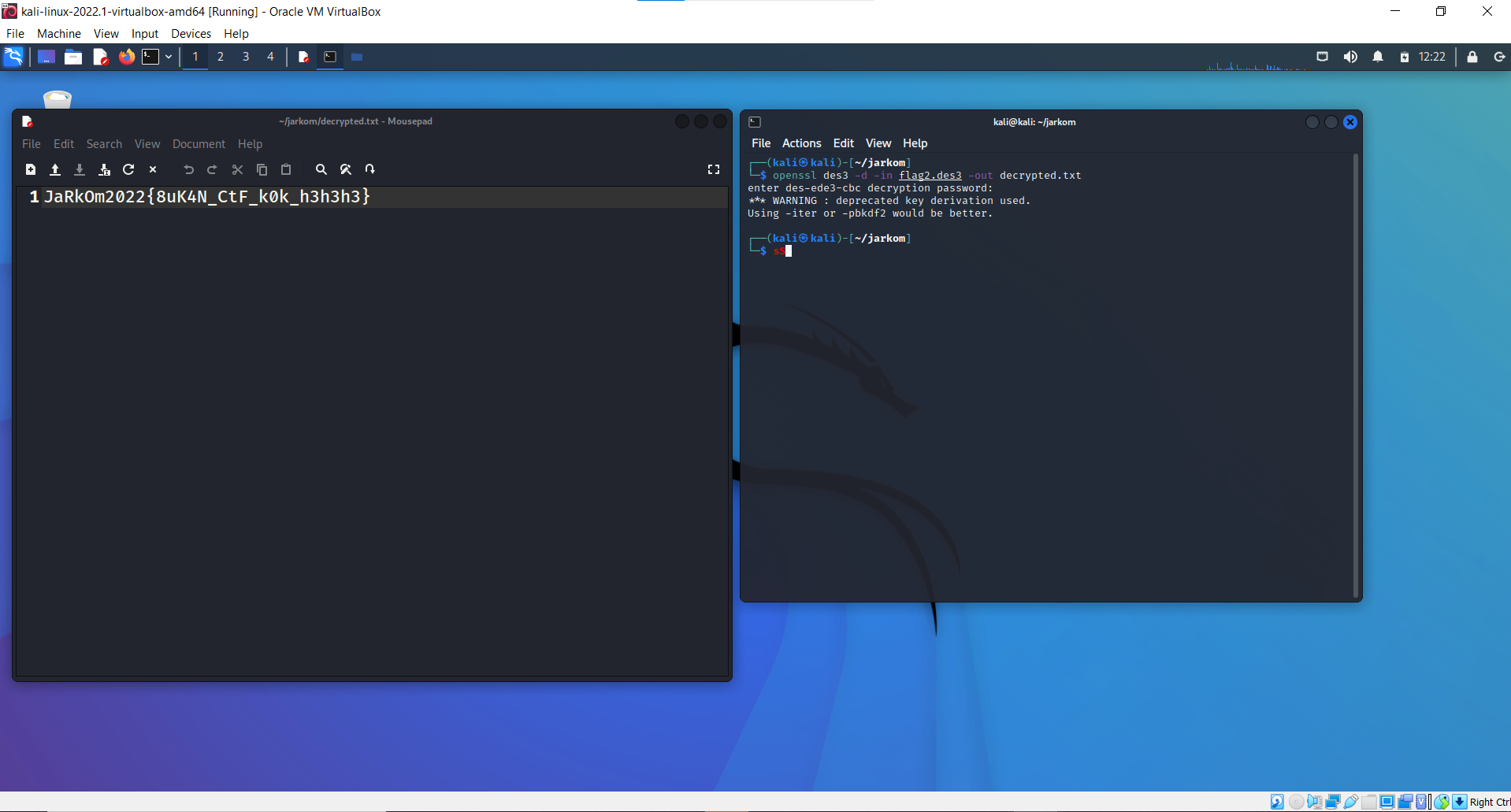The height and width of the screenshot is (812, 1511).
Task: Click the Show Desktop panel icon
Action: 46,57
